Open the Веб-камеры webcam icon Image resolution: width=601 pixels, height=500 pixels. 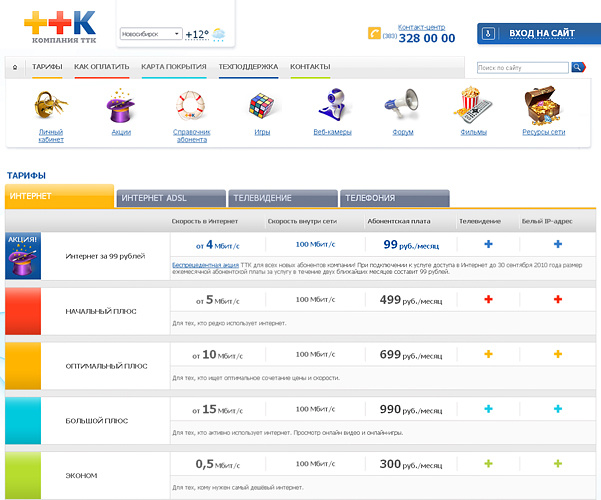pos(332,104)
